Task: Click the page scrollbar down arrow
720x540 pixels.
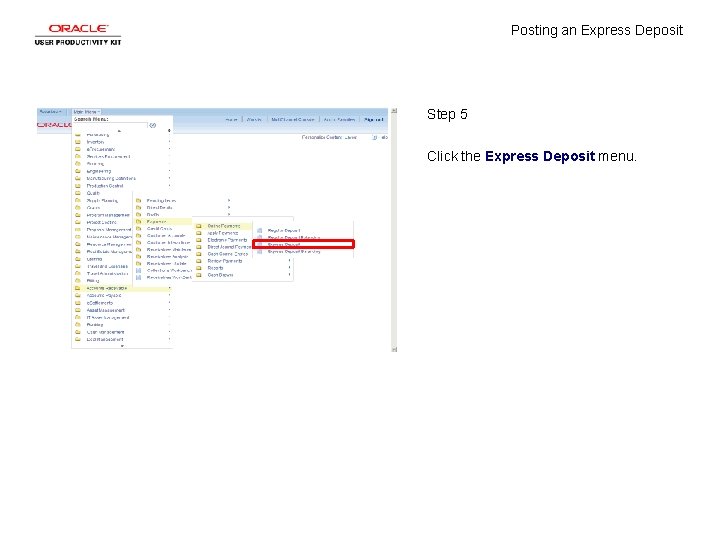Action: (394, 349)
